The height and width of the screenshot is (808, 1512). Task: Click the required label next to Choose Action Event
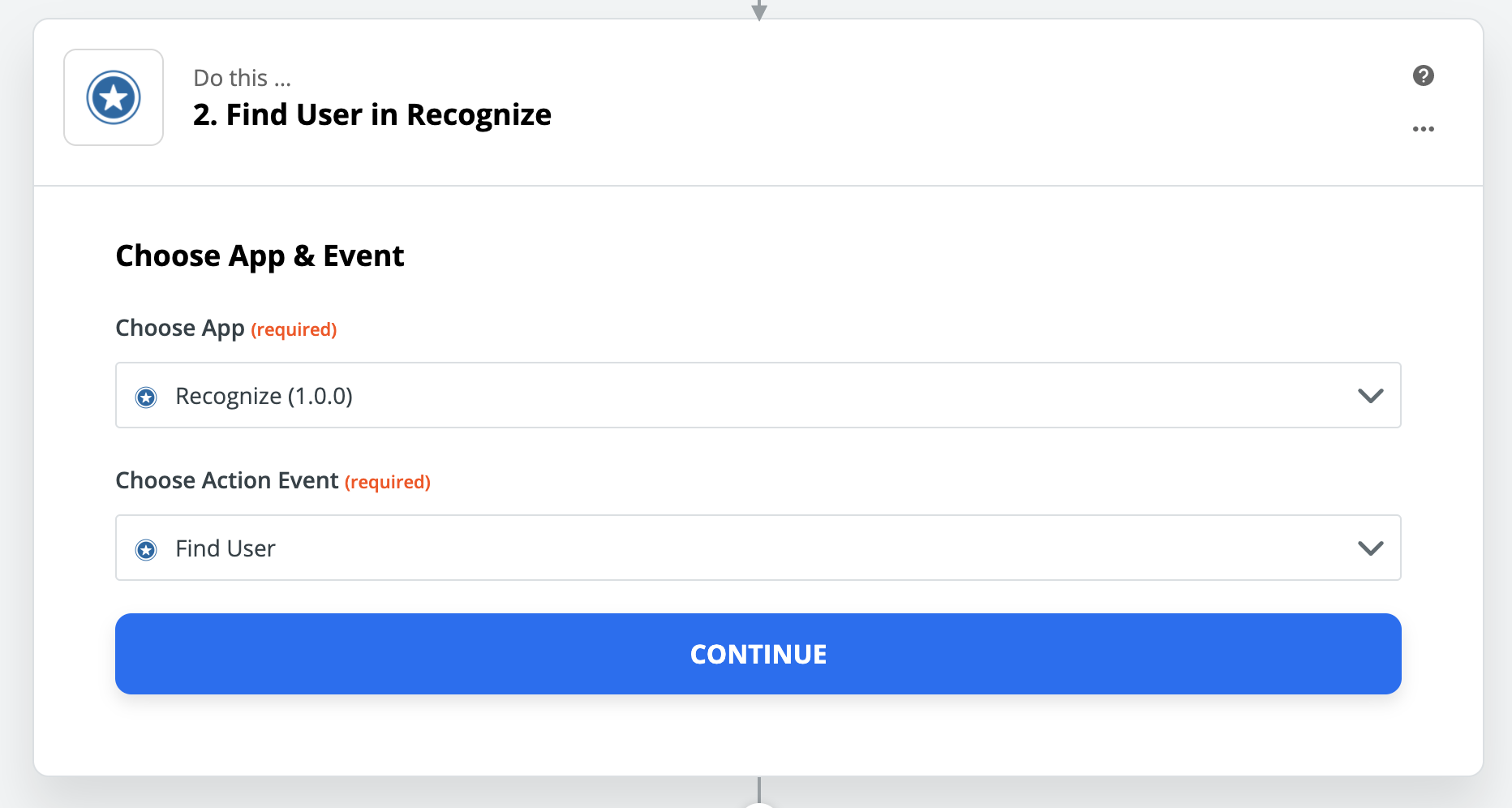pos(387,482)
